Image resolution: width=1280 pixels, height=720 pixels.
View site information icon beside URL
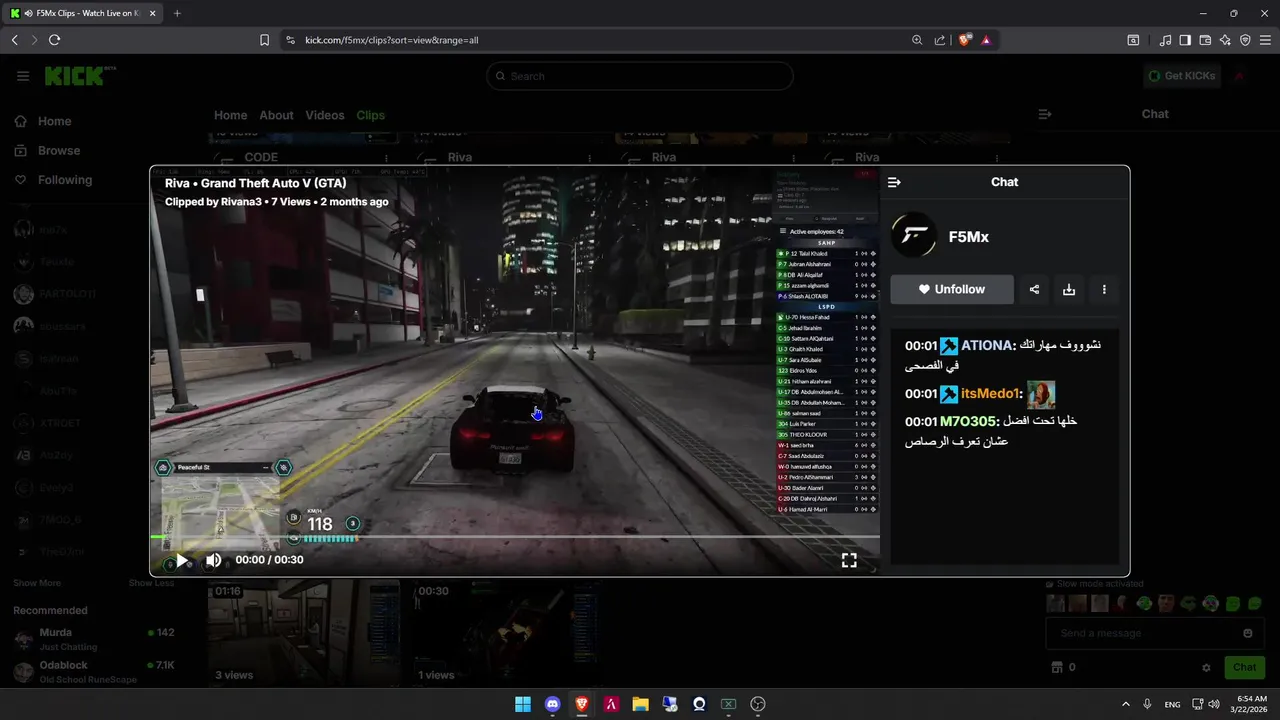(x=290, y=40)
